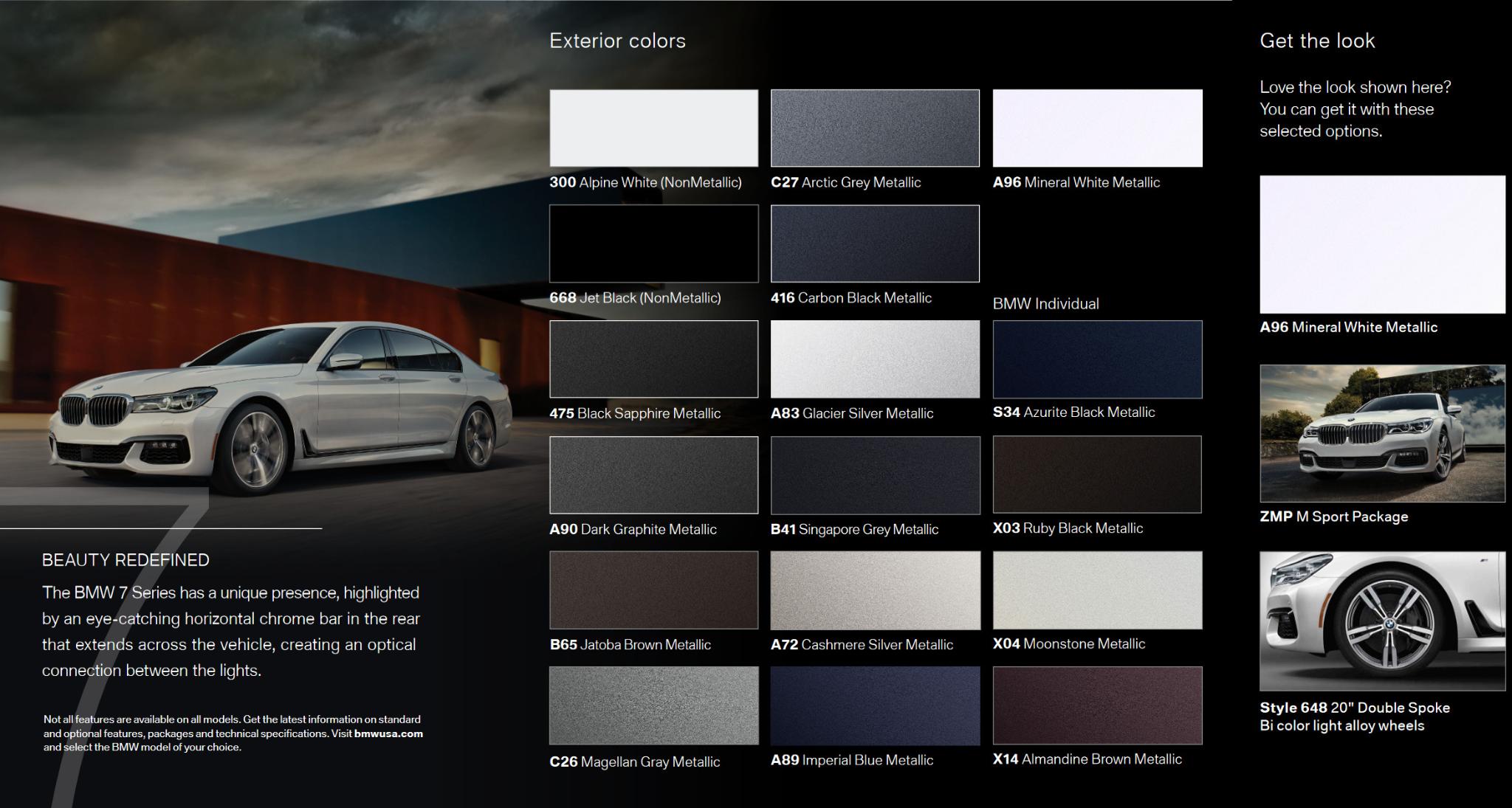Open the Style 648 wheel thumbnail
Screen dimensions: 1512x808
(x=1382, y=621)
